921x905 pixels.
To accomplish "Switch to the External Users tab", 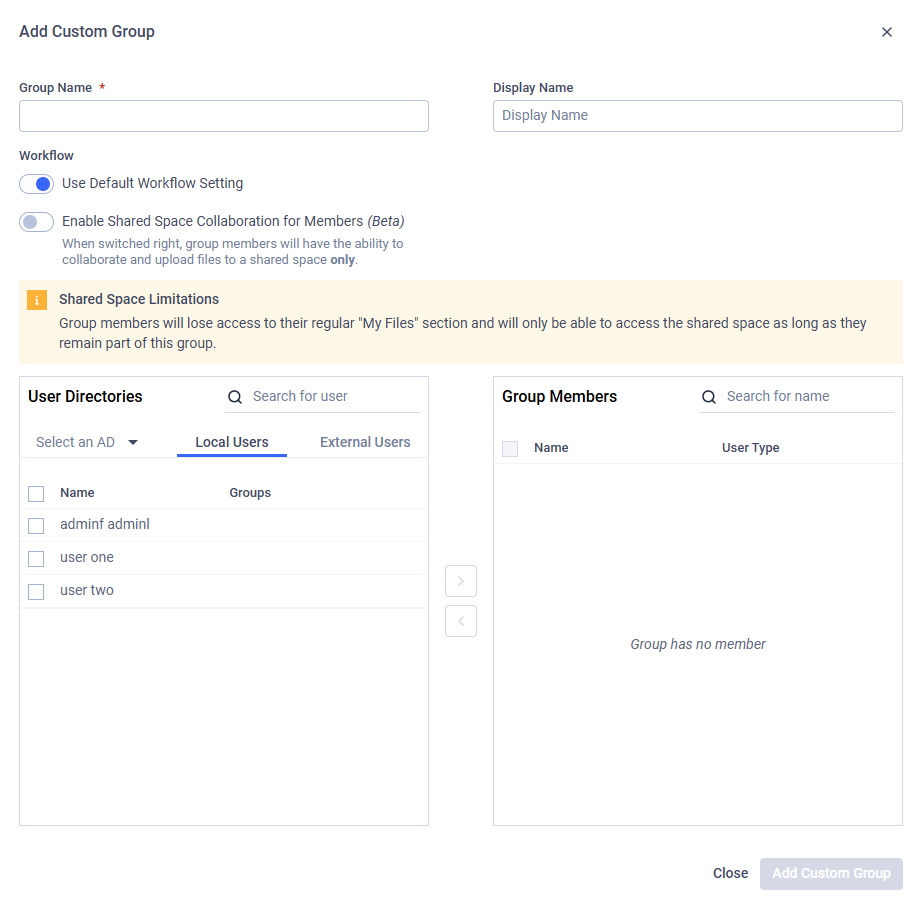I will click(x=364, y=441).
